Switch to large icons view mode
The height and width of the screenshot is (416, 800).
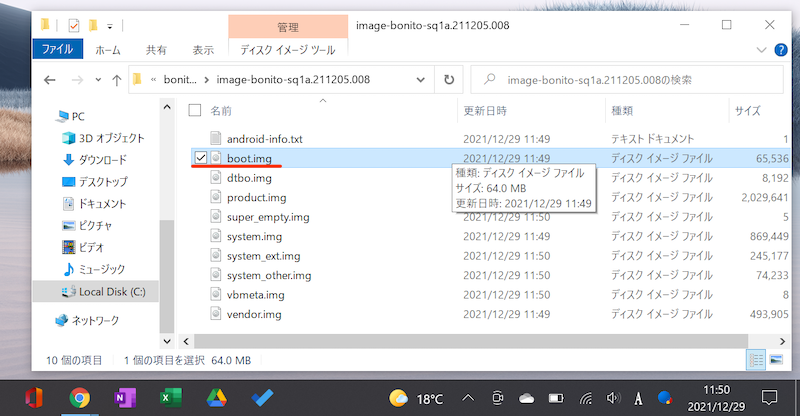[x=773, y=360]
